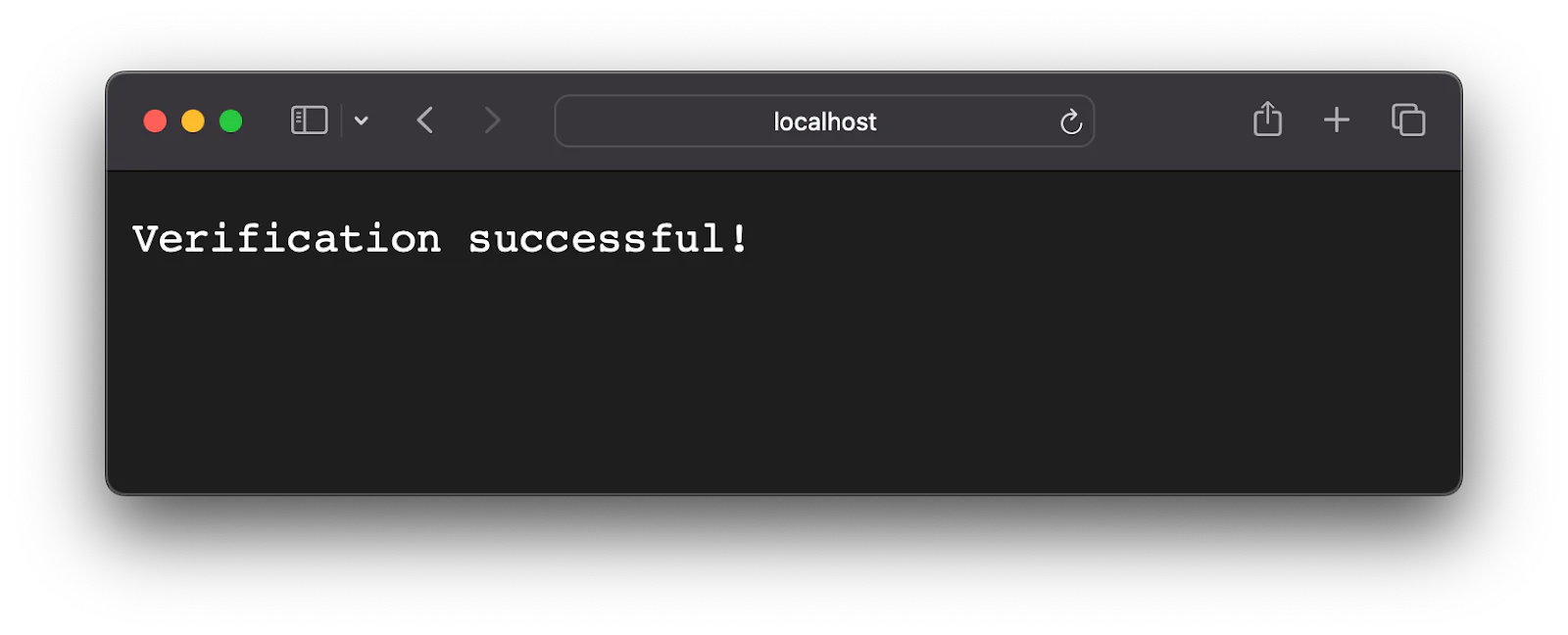Click the exclamation mark ending the message
Viewport: 1568px width, 635px height.
739,238
